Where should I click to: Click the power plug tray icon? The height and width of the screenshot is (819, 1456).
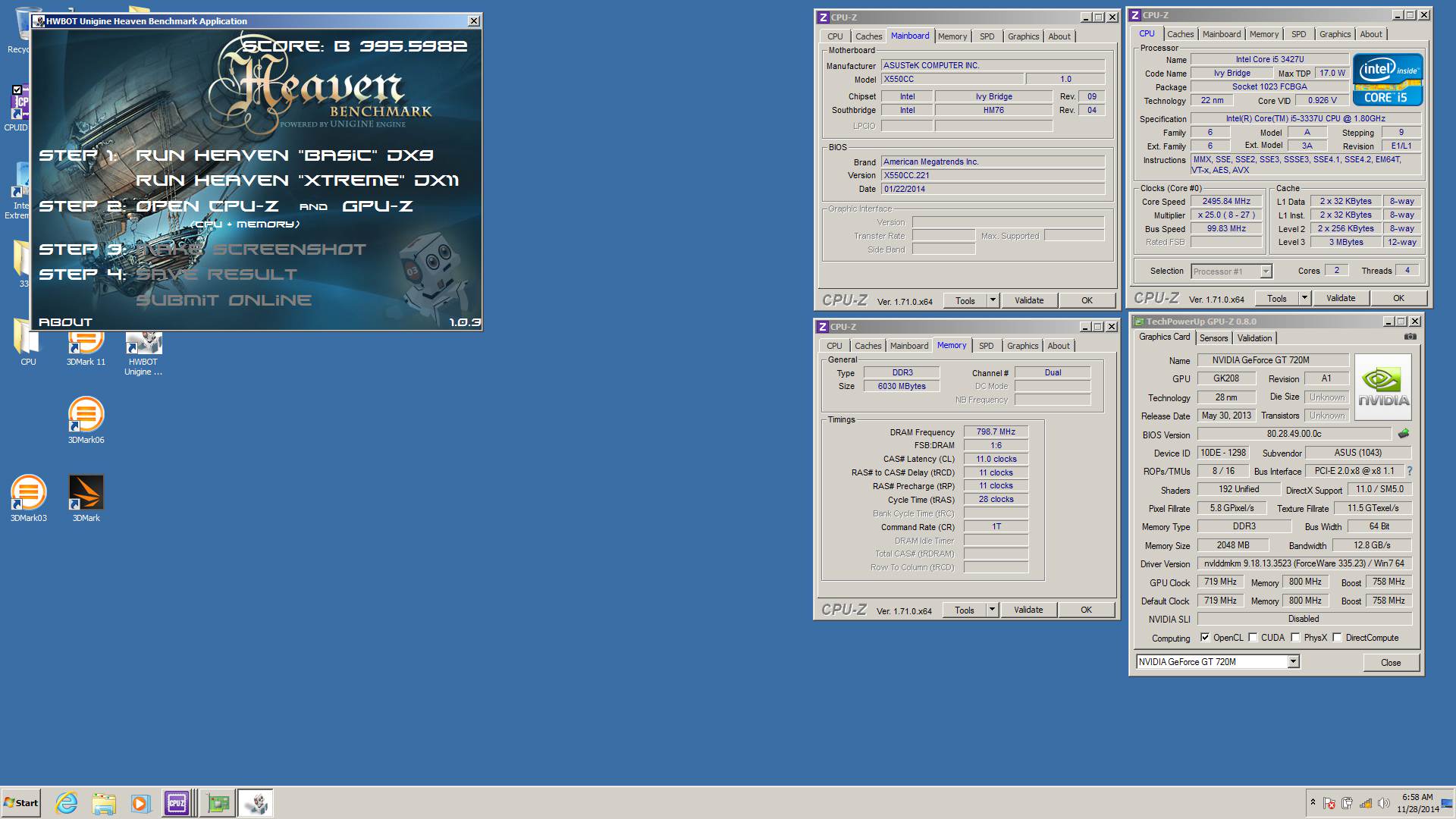(x=1347, y=803)
